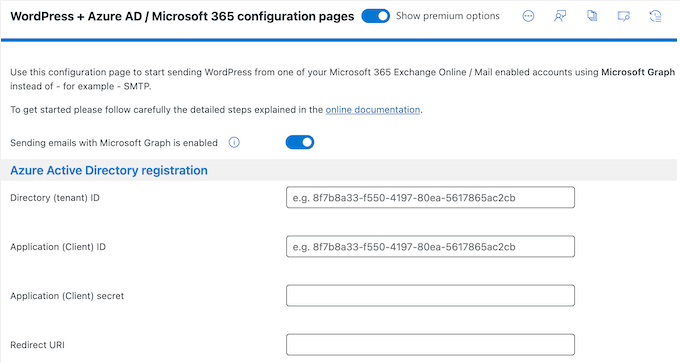This screenshot has height=363, width=680.
Task: Open the online documentation link
Action: pyautogui.click(x=373, y=110)
